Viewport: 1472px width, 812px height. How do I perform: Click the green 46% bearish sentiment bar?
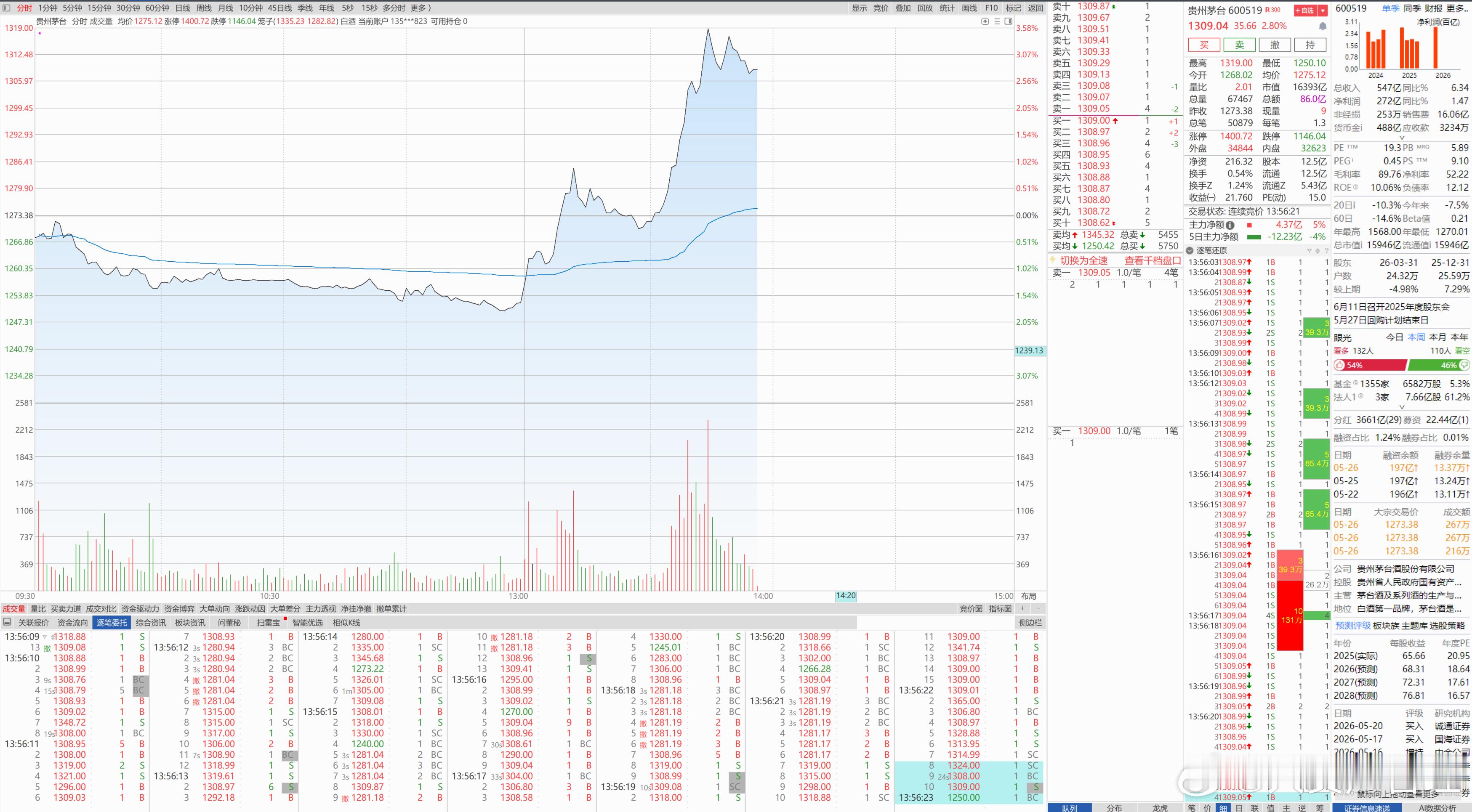point(1438,366)
